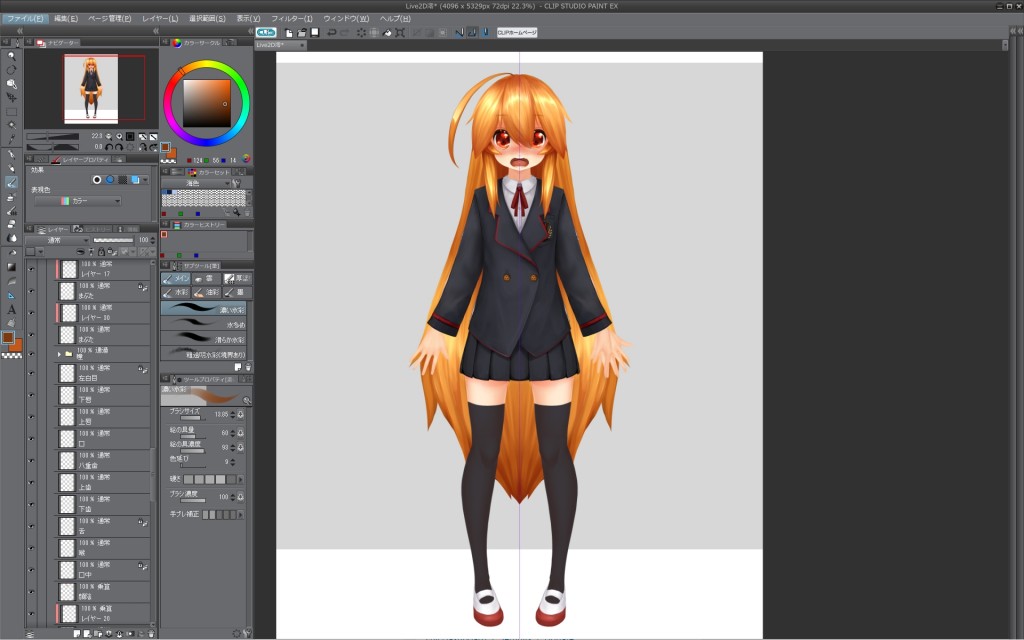Select the Eyedropper tool

[11, 138]
